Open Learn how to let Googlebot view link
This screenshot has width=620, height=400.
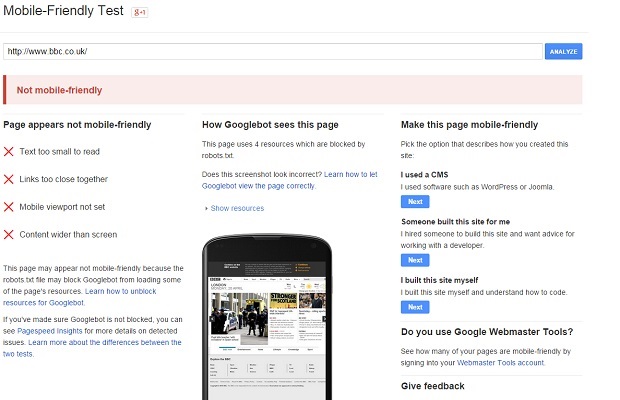point(290,180)
